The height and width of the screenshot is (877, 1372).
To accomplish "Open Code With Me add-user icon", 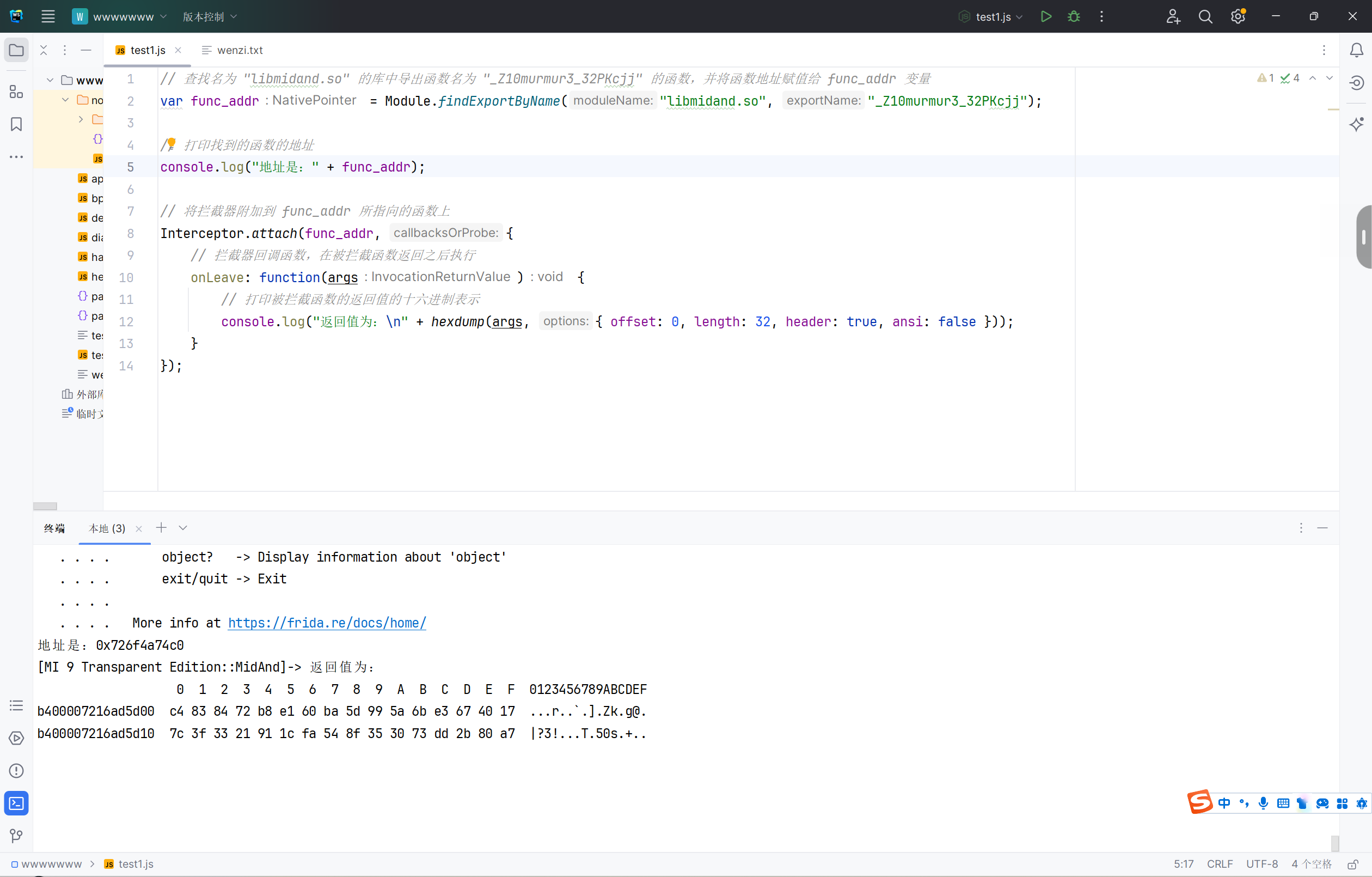I will [x=1173, y=16].
